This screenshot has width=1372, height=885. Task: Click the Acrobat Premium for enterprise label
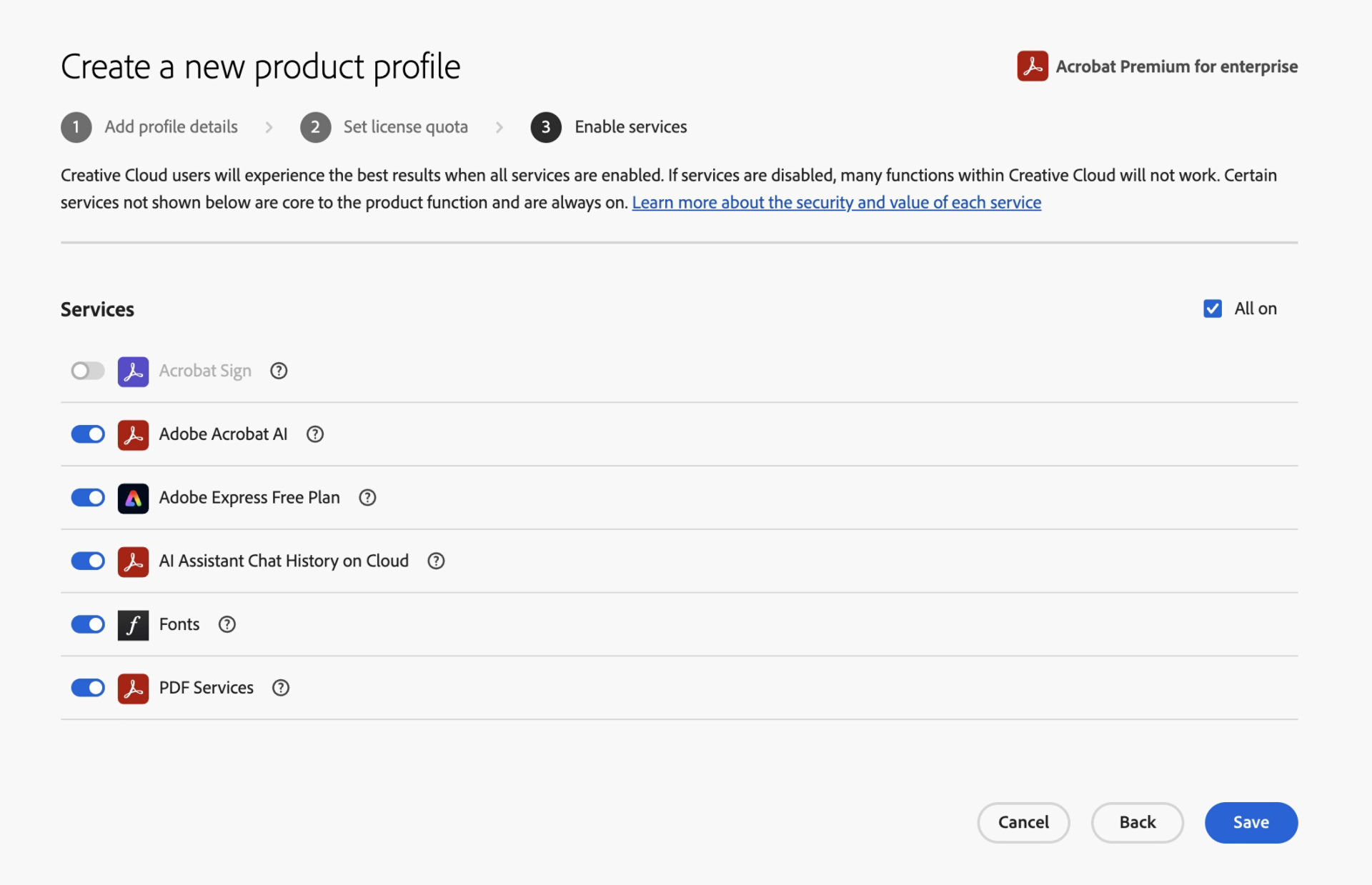point(1177,66)
